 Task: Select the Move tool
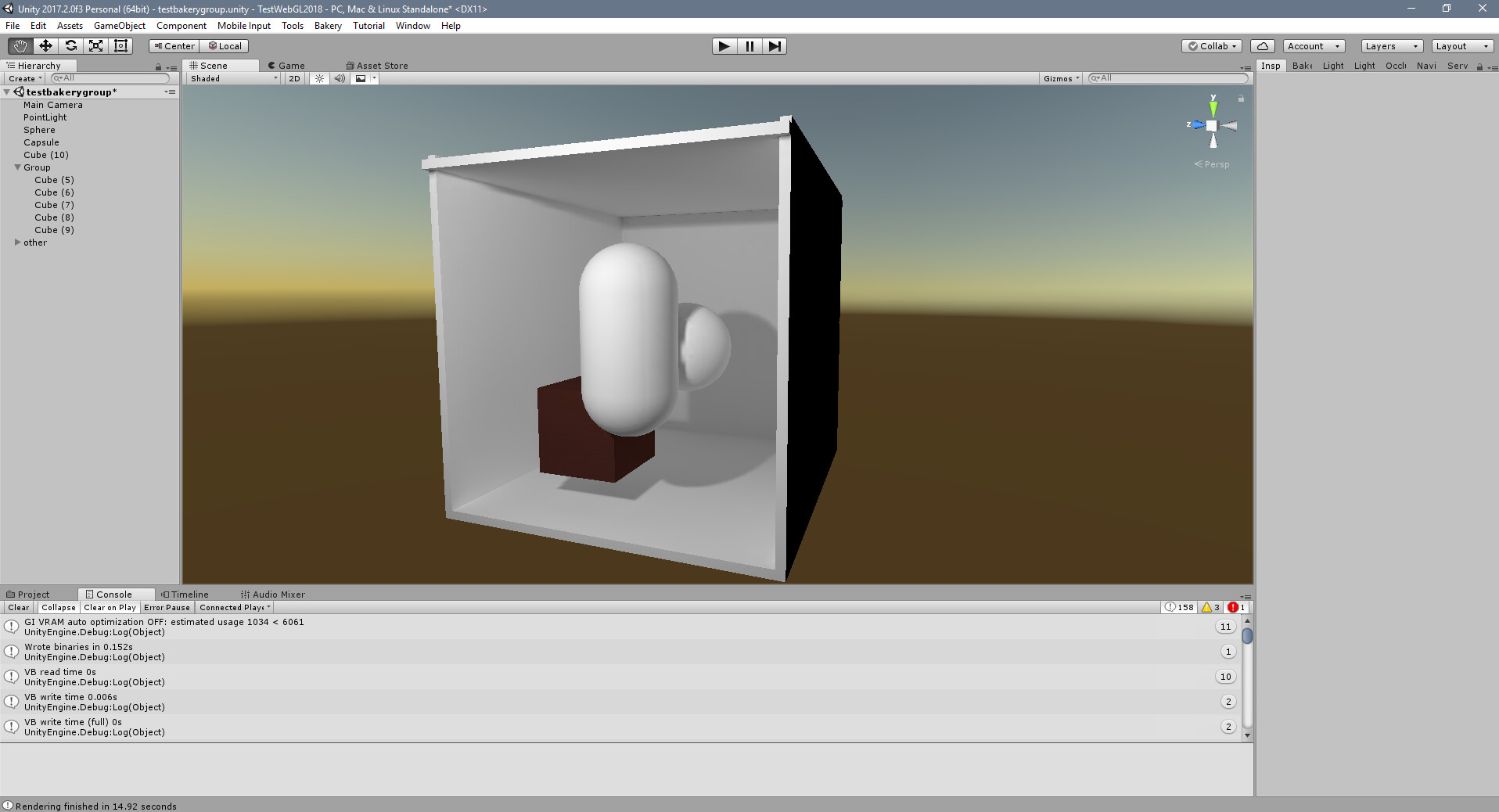click(45, 45)
